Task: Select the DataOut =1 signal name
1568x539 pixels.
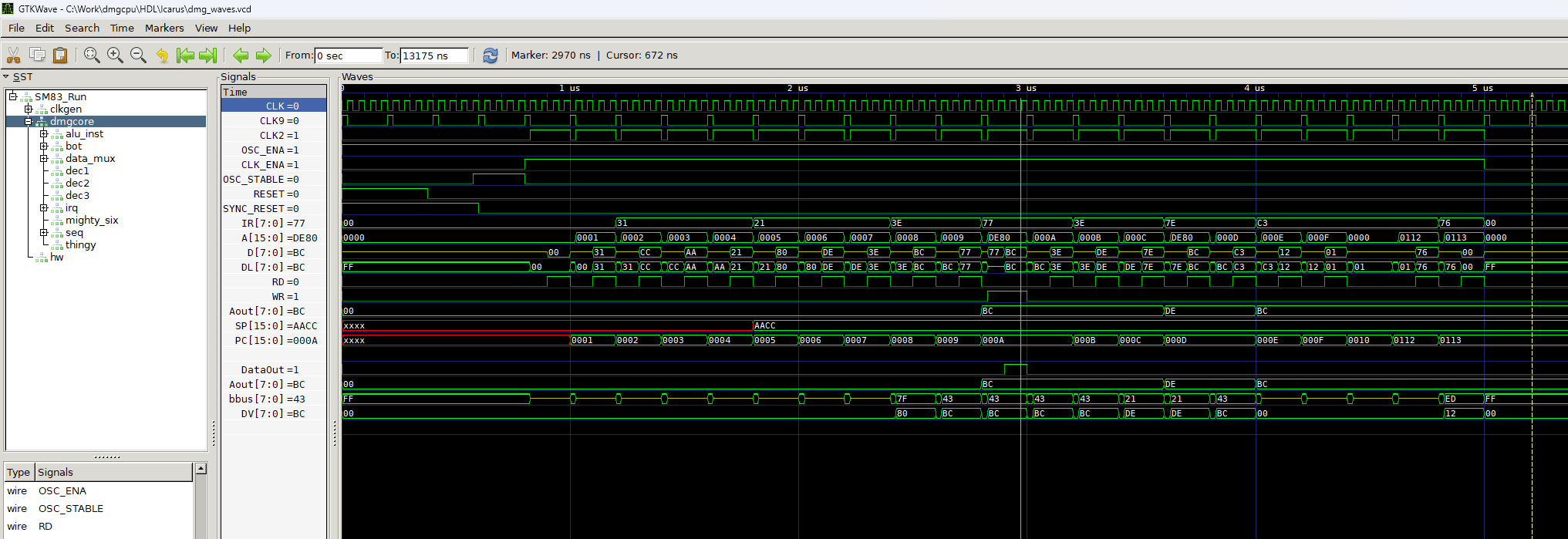Action: (x=270, y=369)
